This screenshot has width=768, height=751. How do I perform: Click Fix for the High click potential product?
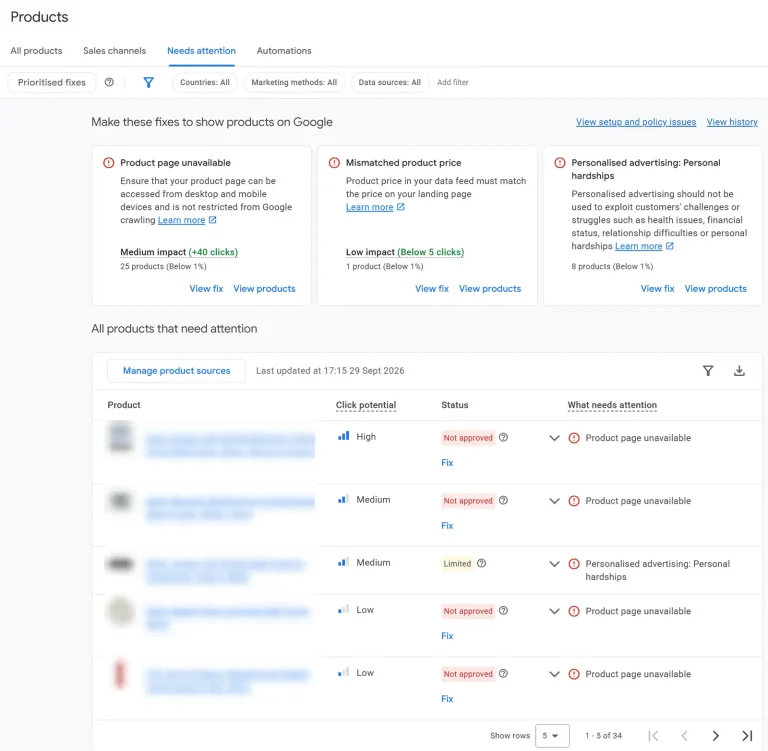pyautogui.click(x=447, y=462)
